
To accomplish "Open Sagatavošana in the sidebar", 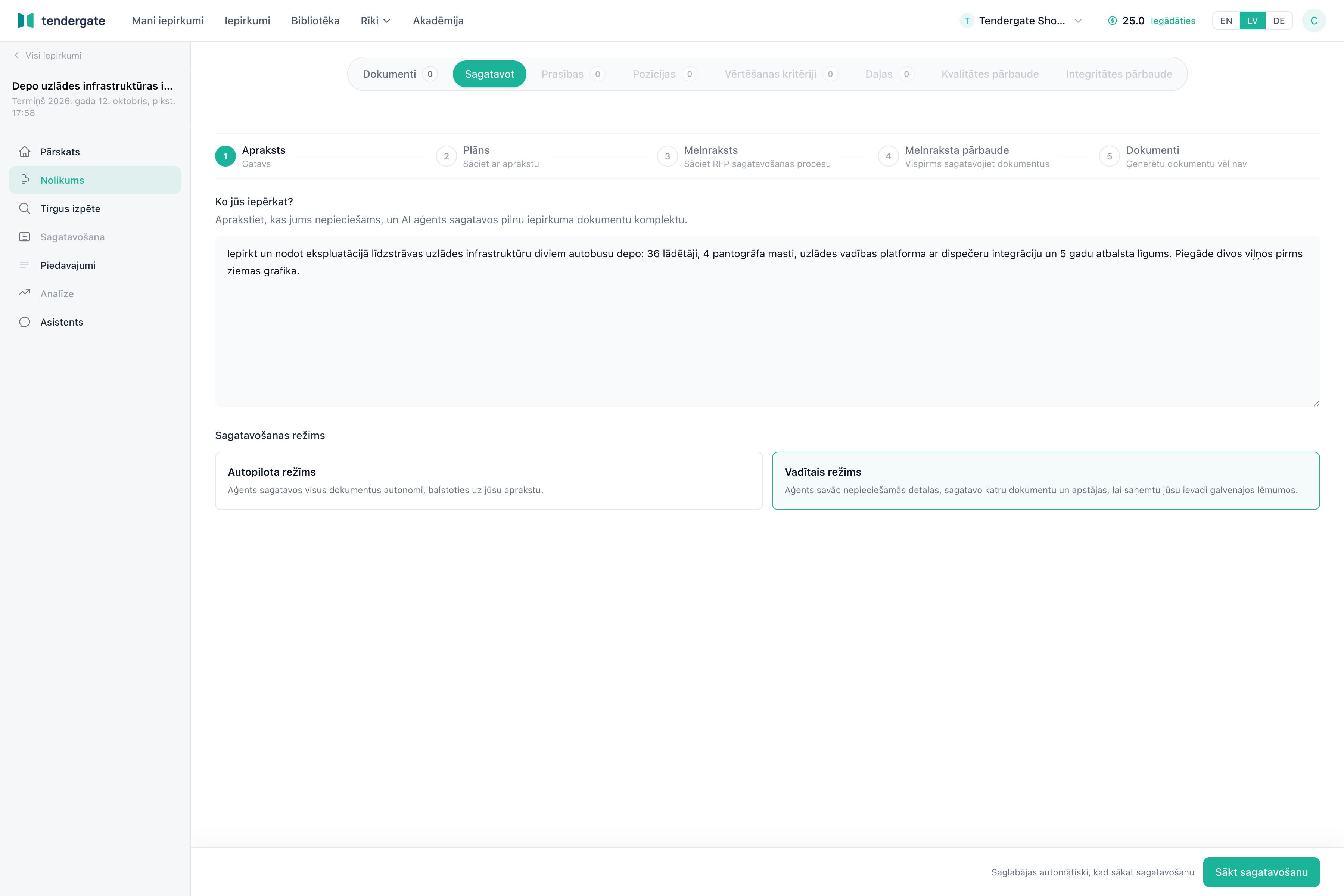I will (95, 237).
